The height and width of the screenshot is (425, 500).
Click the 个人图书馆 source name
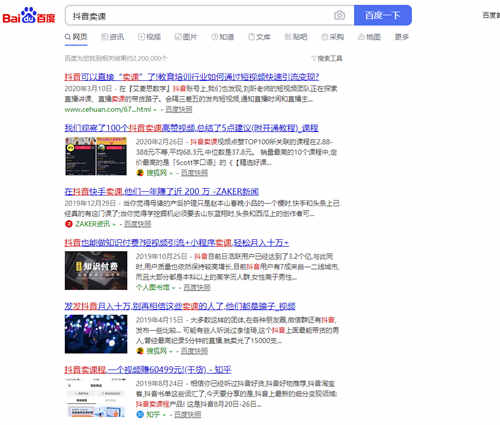tap(153, 287)
